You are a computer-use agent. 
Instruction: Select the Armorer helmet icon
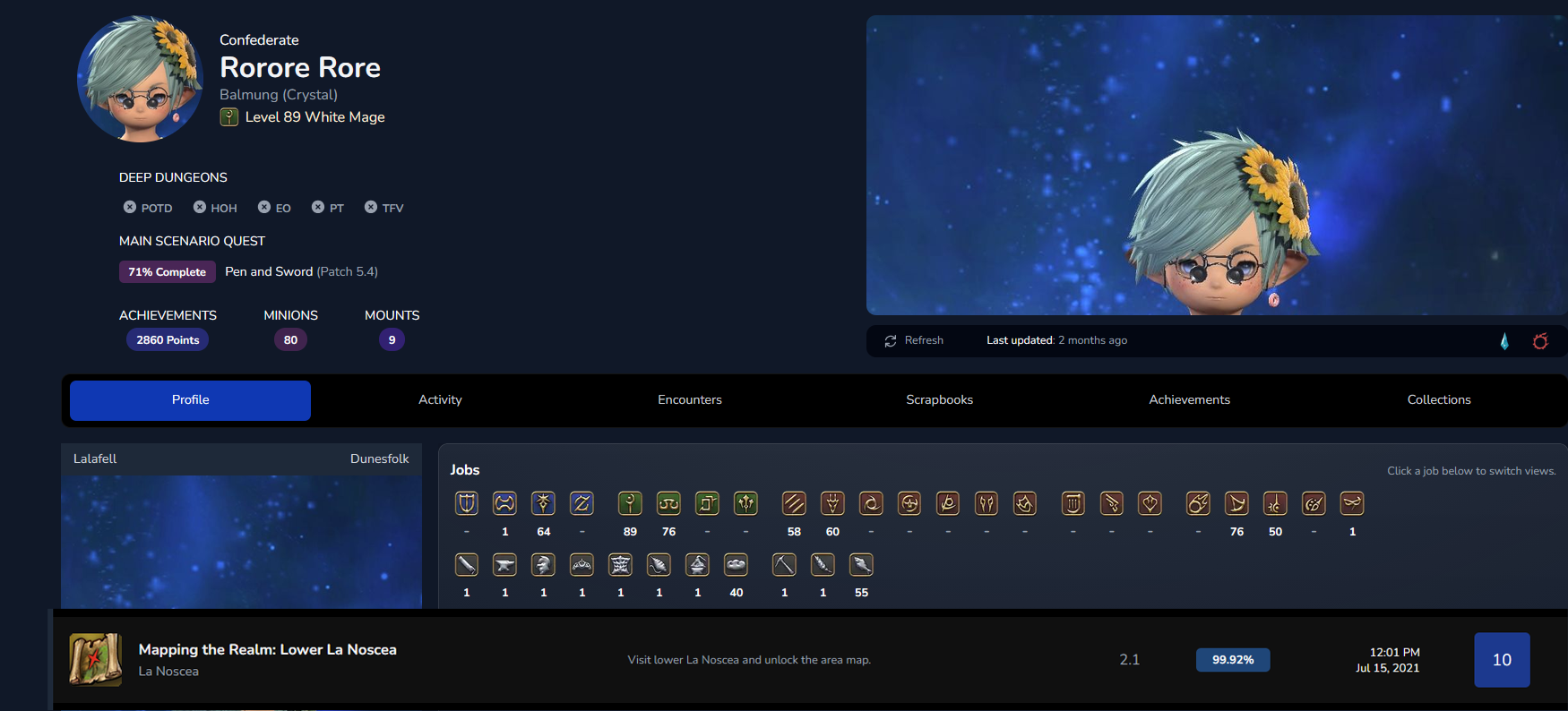[544, 564]
